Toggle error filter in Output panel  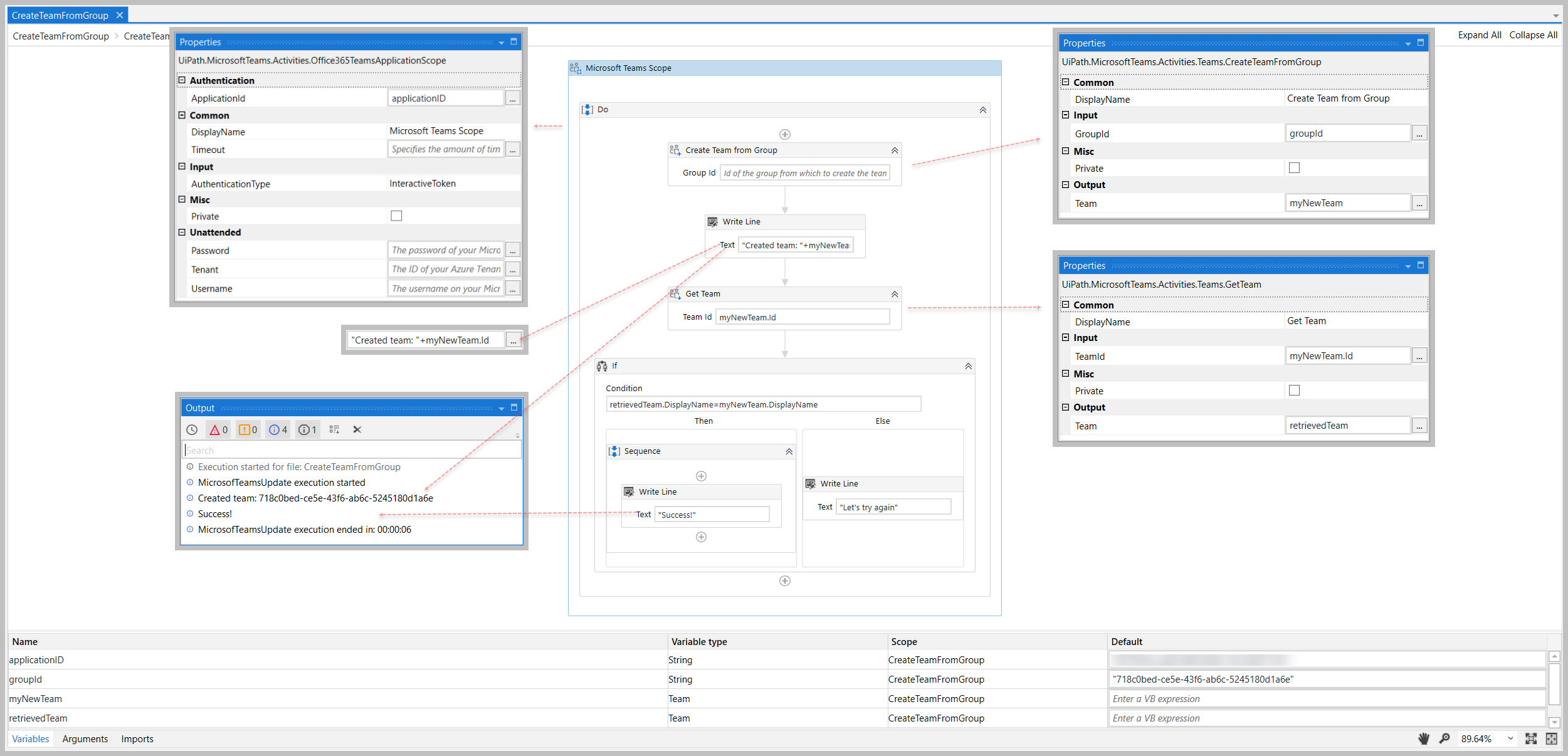click(x=218, y=429)
